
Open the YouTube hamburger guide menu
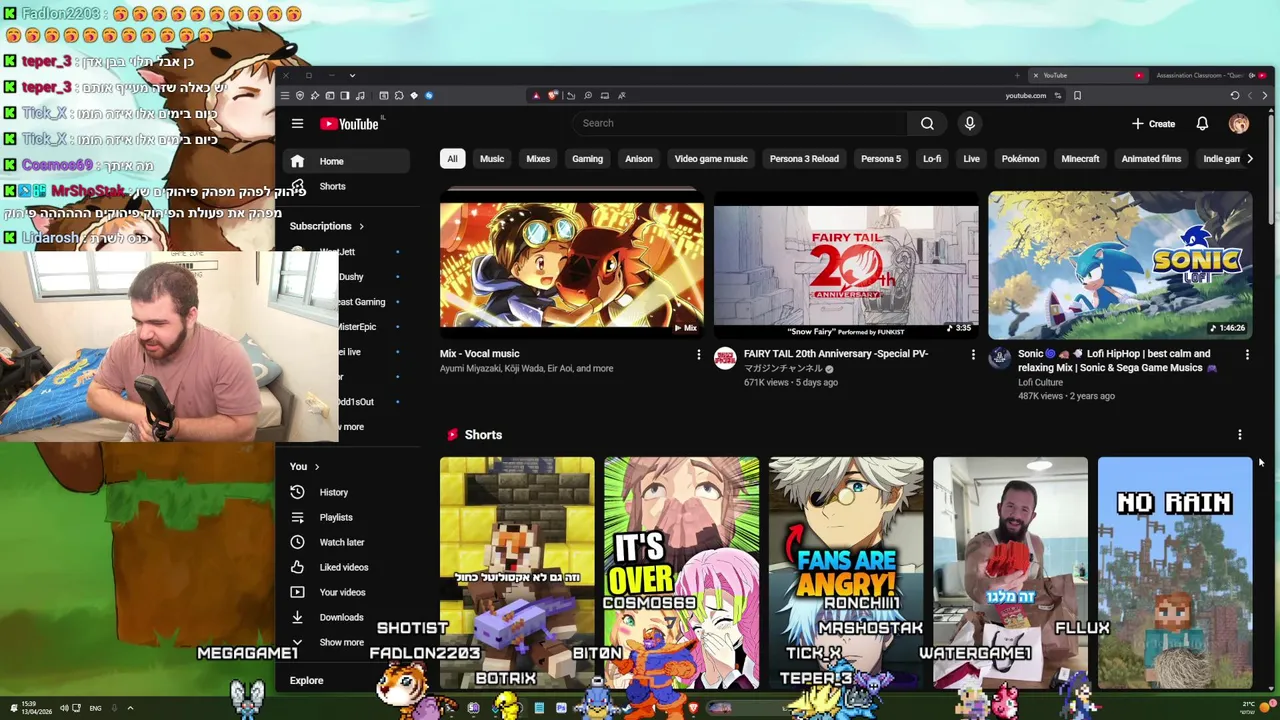tap(297, 123)
